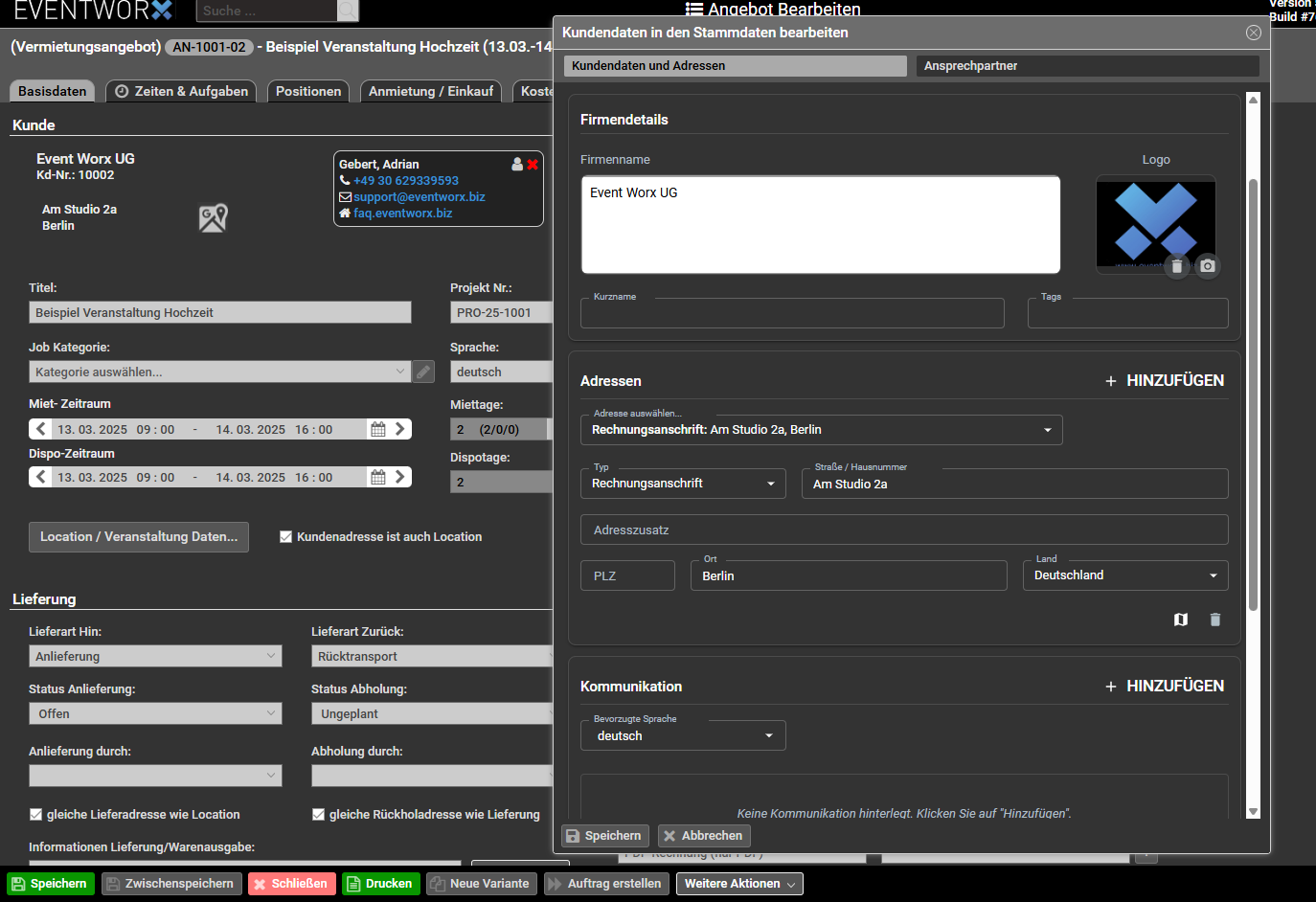Click the dialog scrollbar down arrow
The image size is (1316, 902).
[x=1253, y=812]
